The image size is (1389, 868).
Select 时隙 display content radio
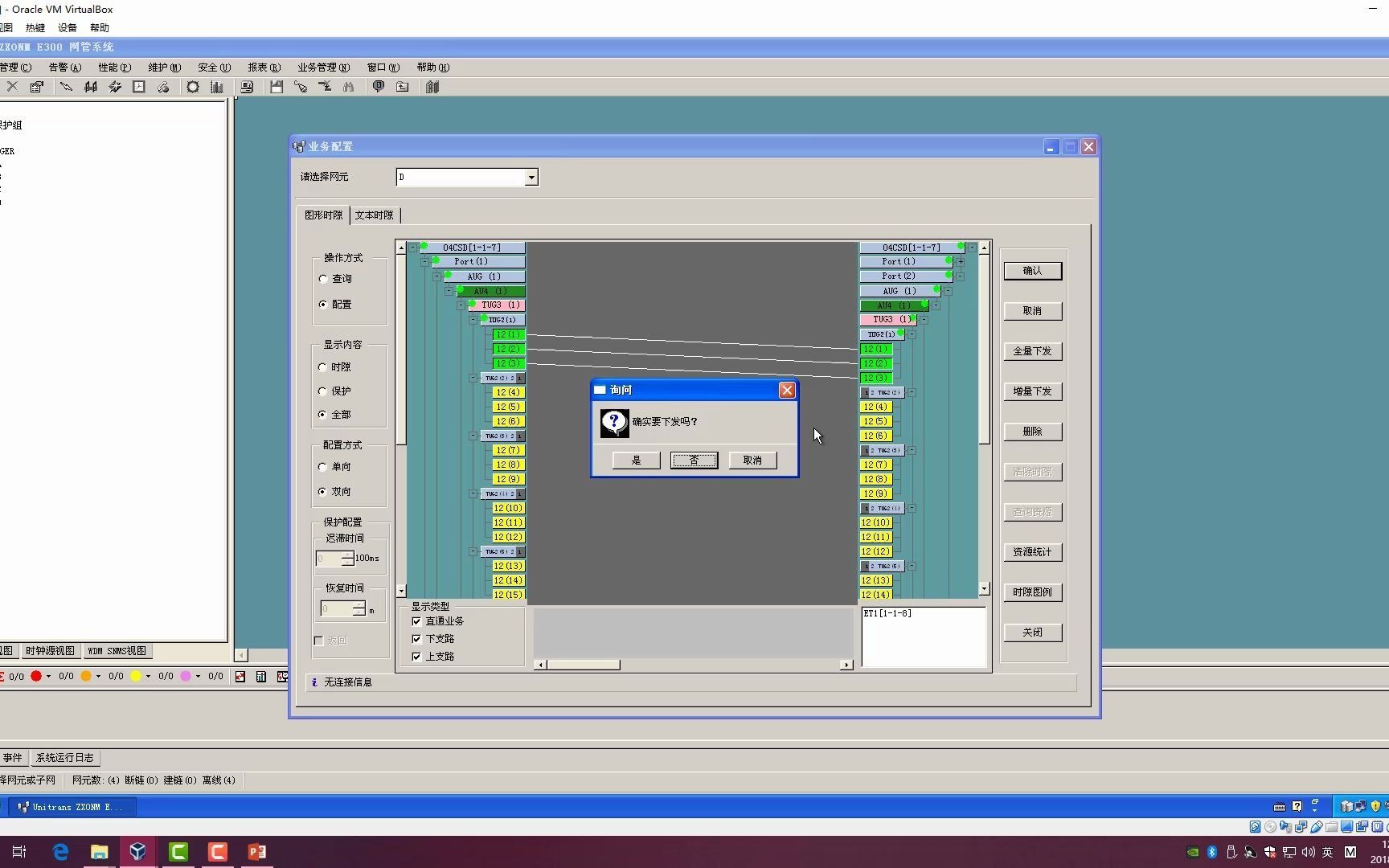(x=323, y=367)
